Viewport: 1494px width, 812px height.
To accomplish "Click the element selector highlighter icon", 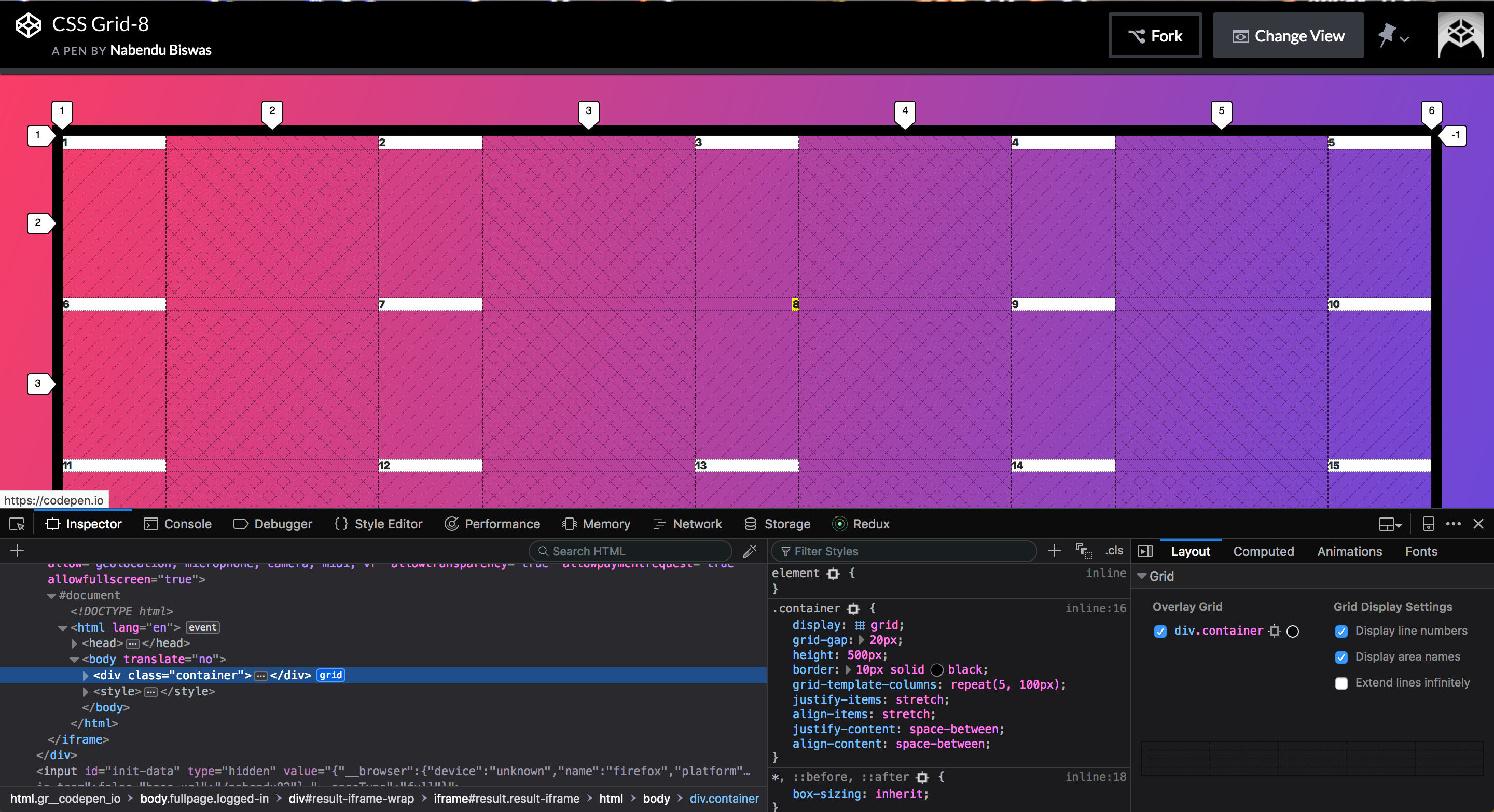I will point(834,573).
